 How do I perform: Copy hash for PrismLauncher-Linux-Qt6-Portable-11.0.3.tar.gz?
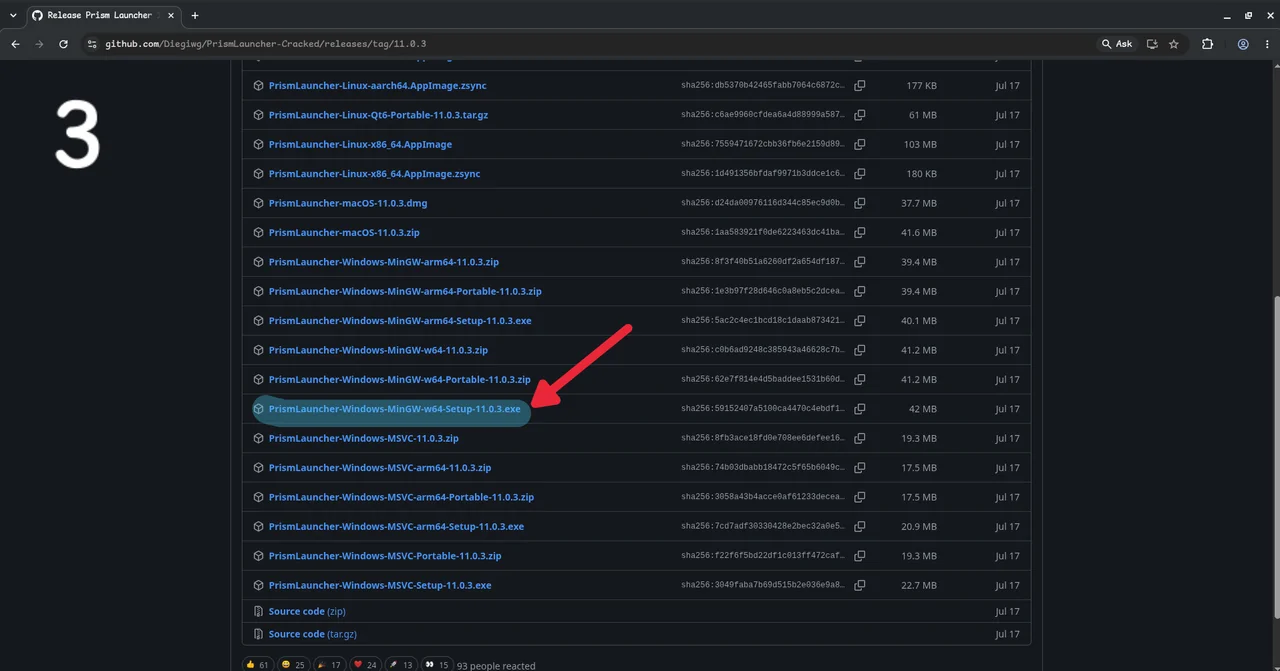coord(860,115)
